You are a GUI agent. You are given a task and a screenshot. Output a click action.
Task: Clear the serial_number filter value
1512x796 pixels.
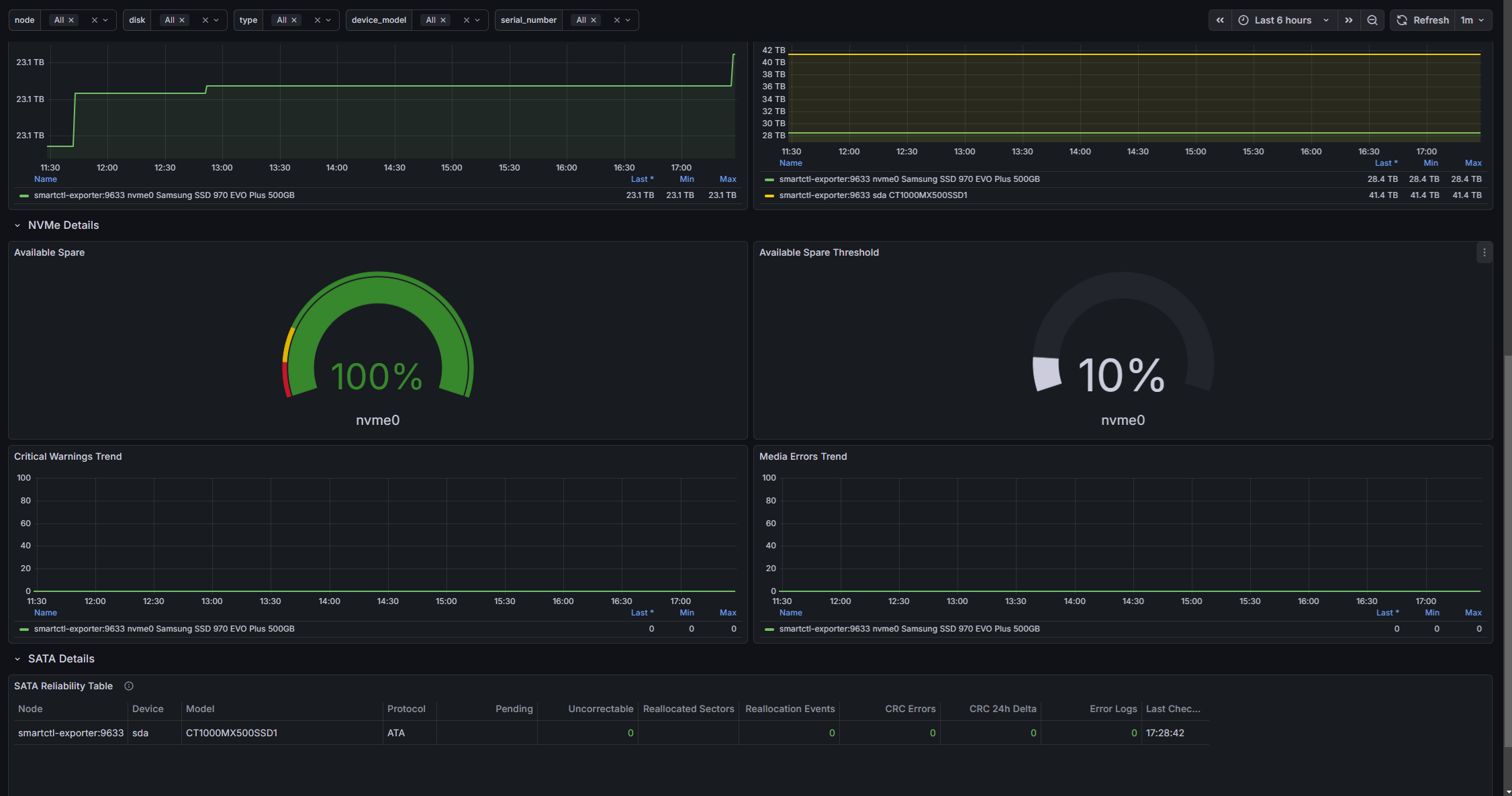coord(617,20)
